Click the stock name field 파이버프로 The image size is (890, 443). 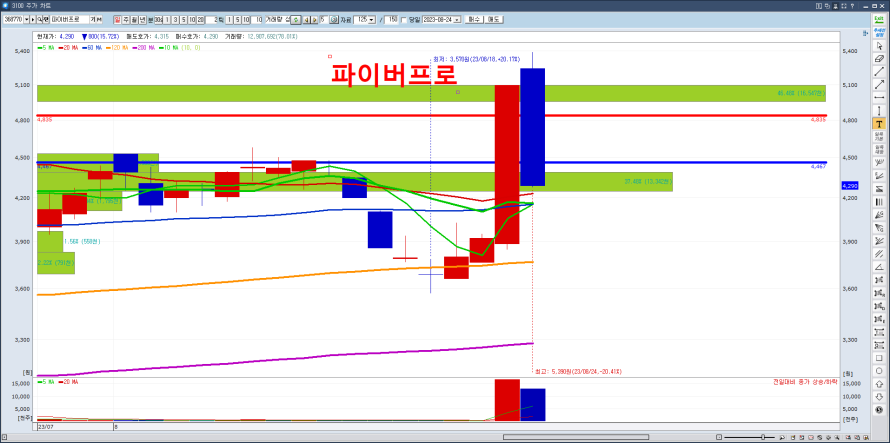[69, 20]
